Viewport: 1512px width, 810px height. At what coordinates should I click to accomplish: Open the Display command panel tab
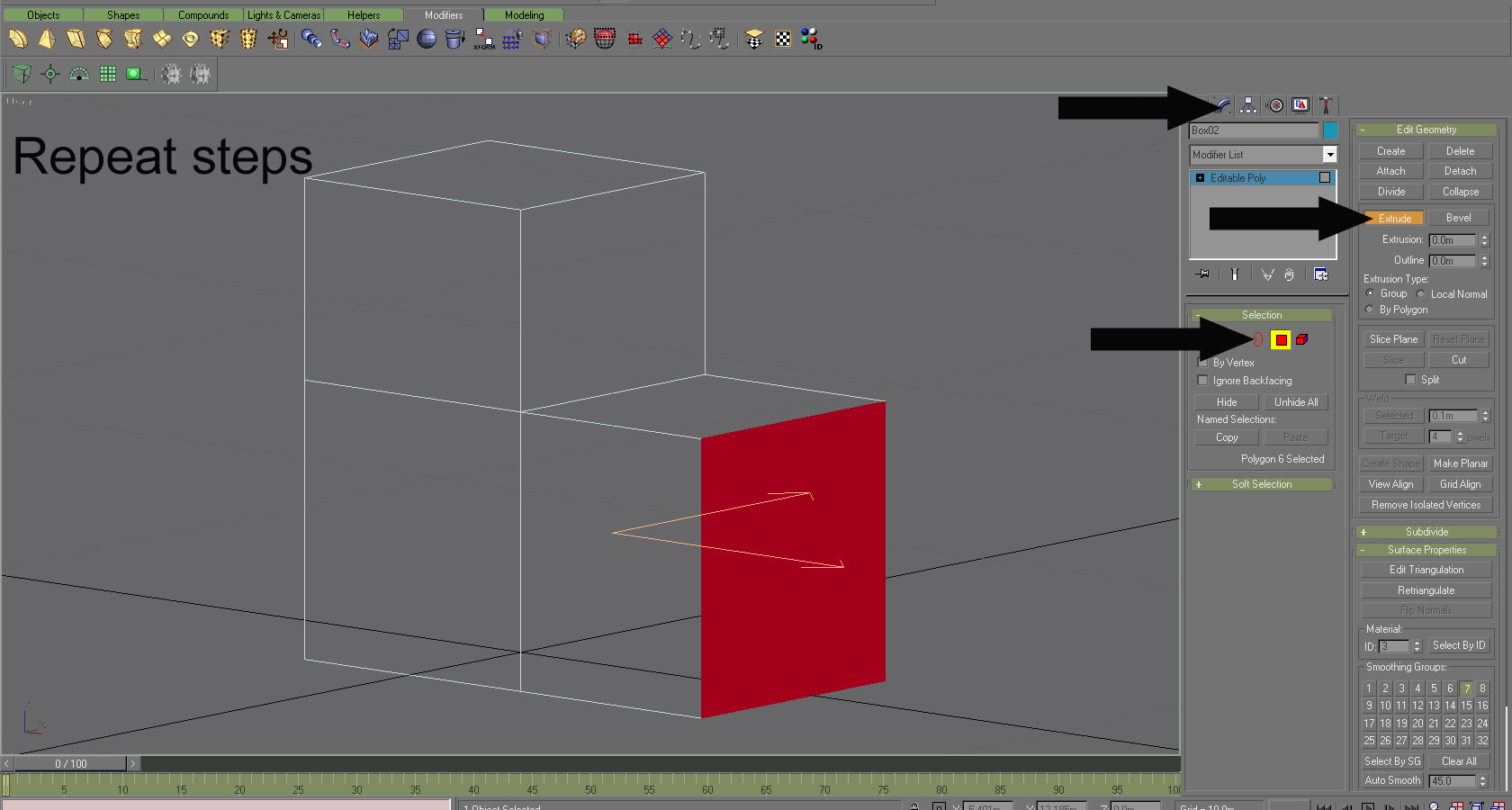click(1300, 105)
